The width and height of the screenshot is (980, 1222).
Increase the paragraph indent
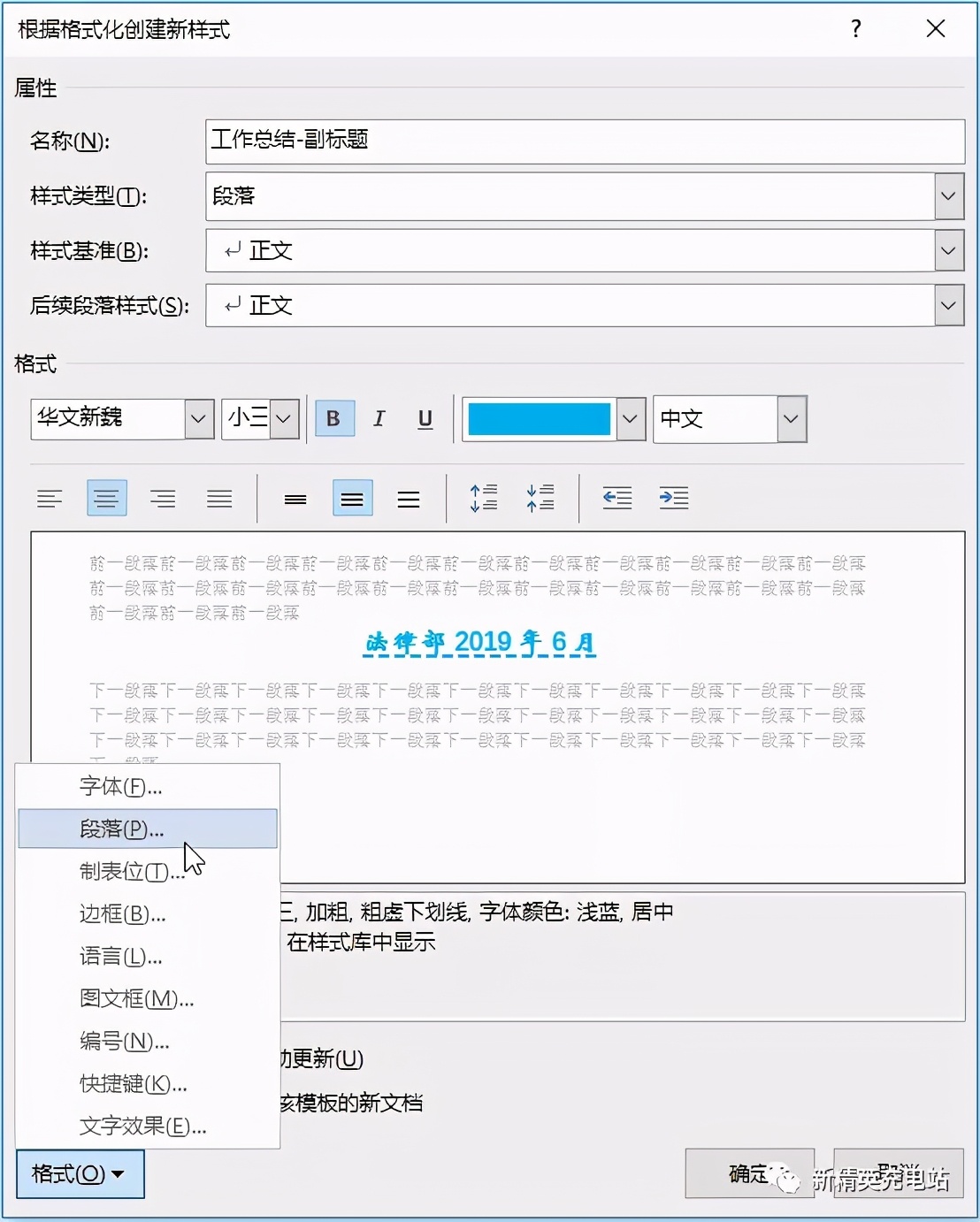pos(674,498)
